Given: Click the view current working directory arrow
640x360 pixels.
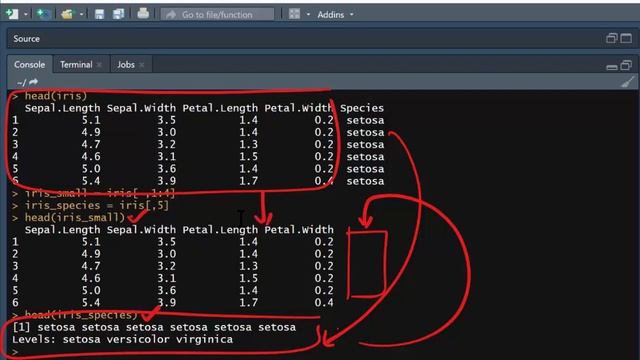Looking at the screenshot, I should 33,82.
